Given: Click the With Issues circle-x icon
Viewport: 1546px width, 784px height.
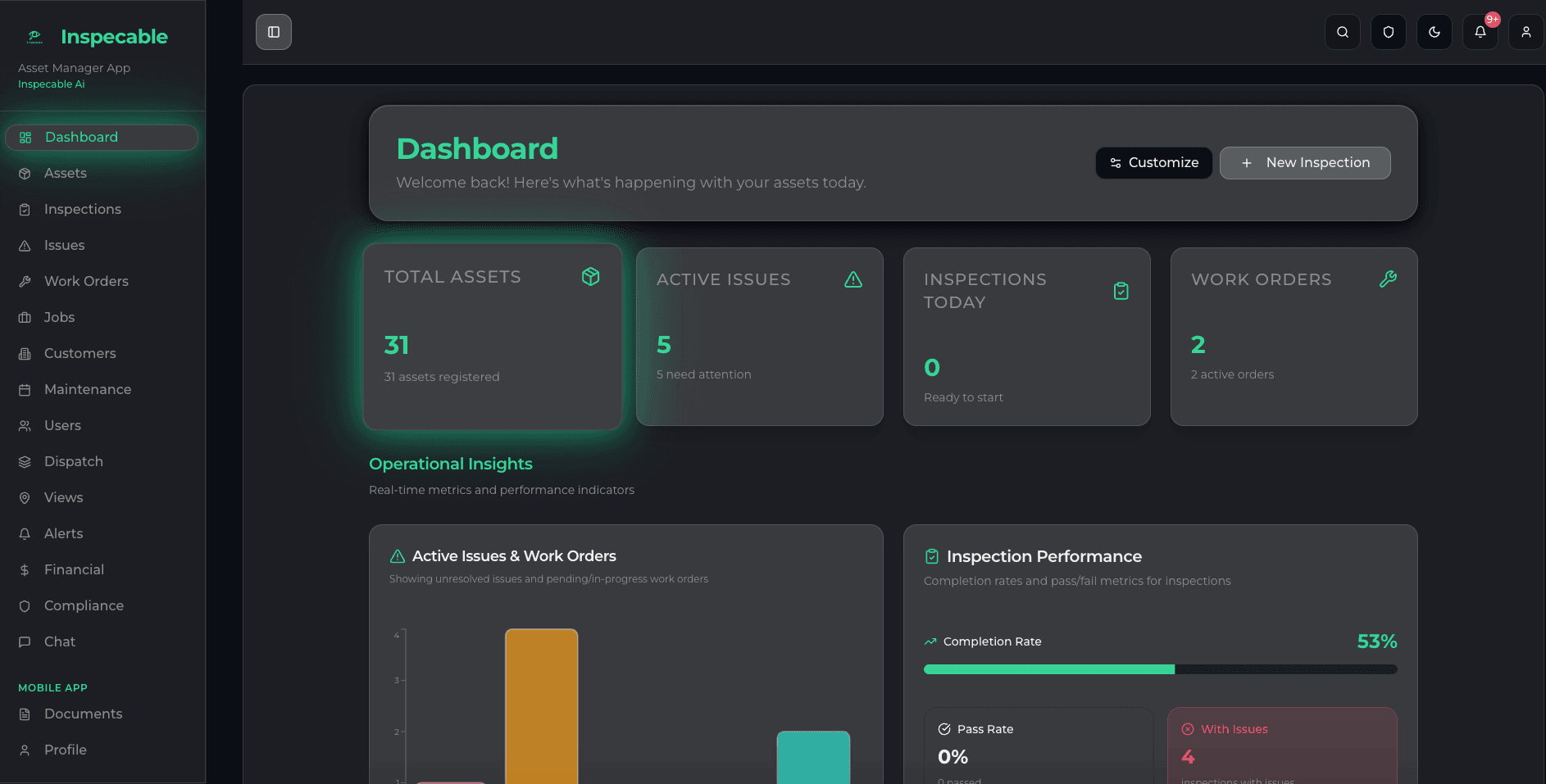Looking at the screenshot, I should click(1188, 729).
